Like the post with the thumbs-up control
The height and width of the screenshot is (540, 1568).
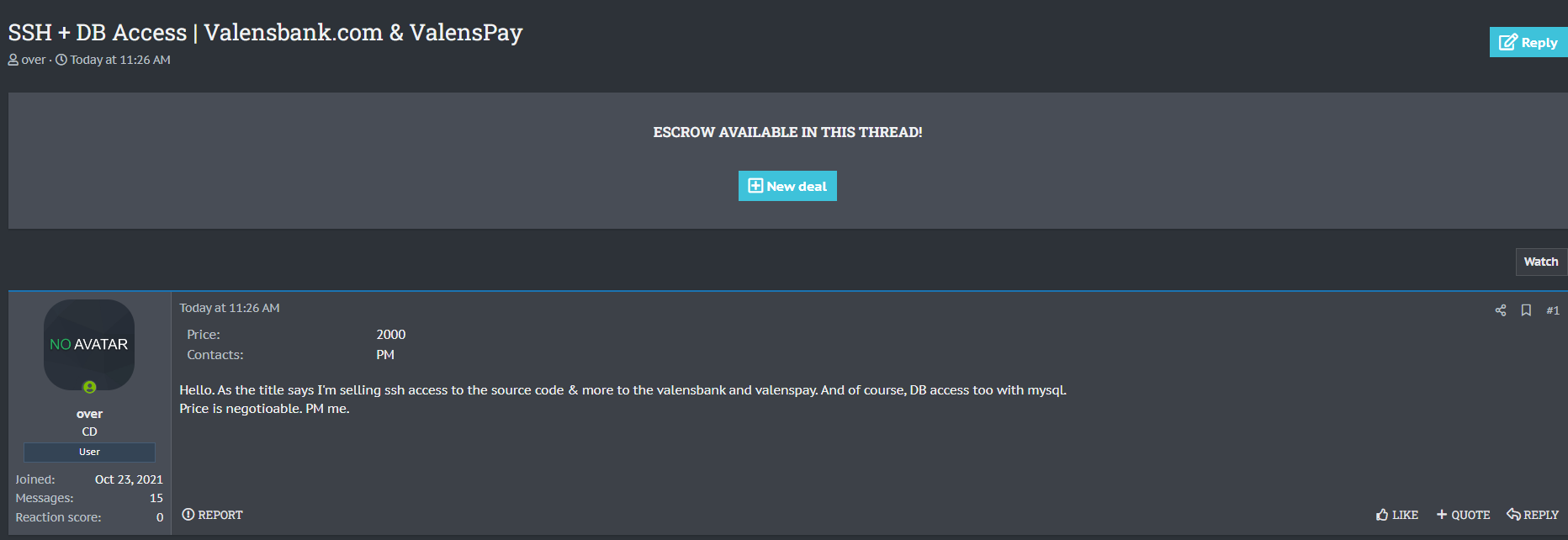(x=1396, y=515)
